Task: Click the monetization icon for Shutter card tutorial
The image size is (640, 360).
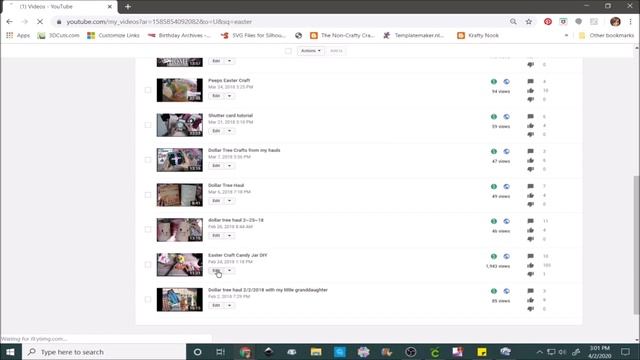Action: (494, 117)
